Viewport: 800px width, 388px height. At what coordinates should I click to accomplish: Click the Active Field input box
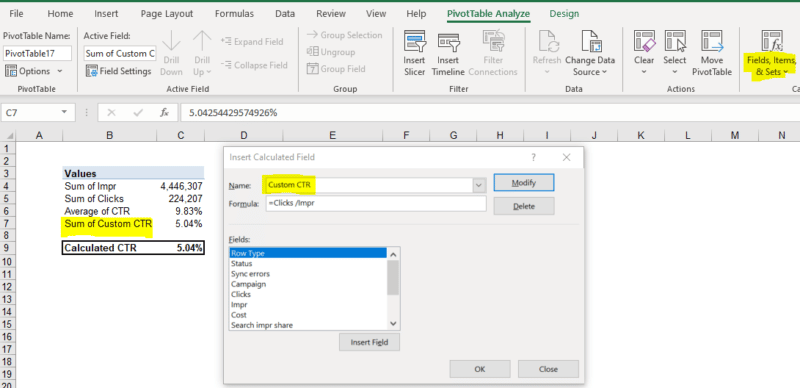pos(120,53)
